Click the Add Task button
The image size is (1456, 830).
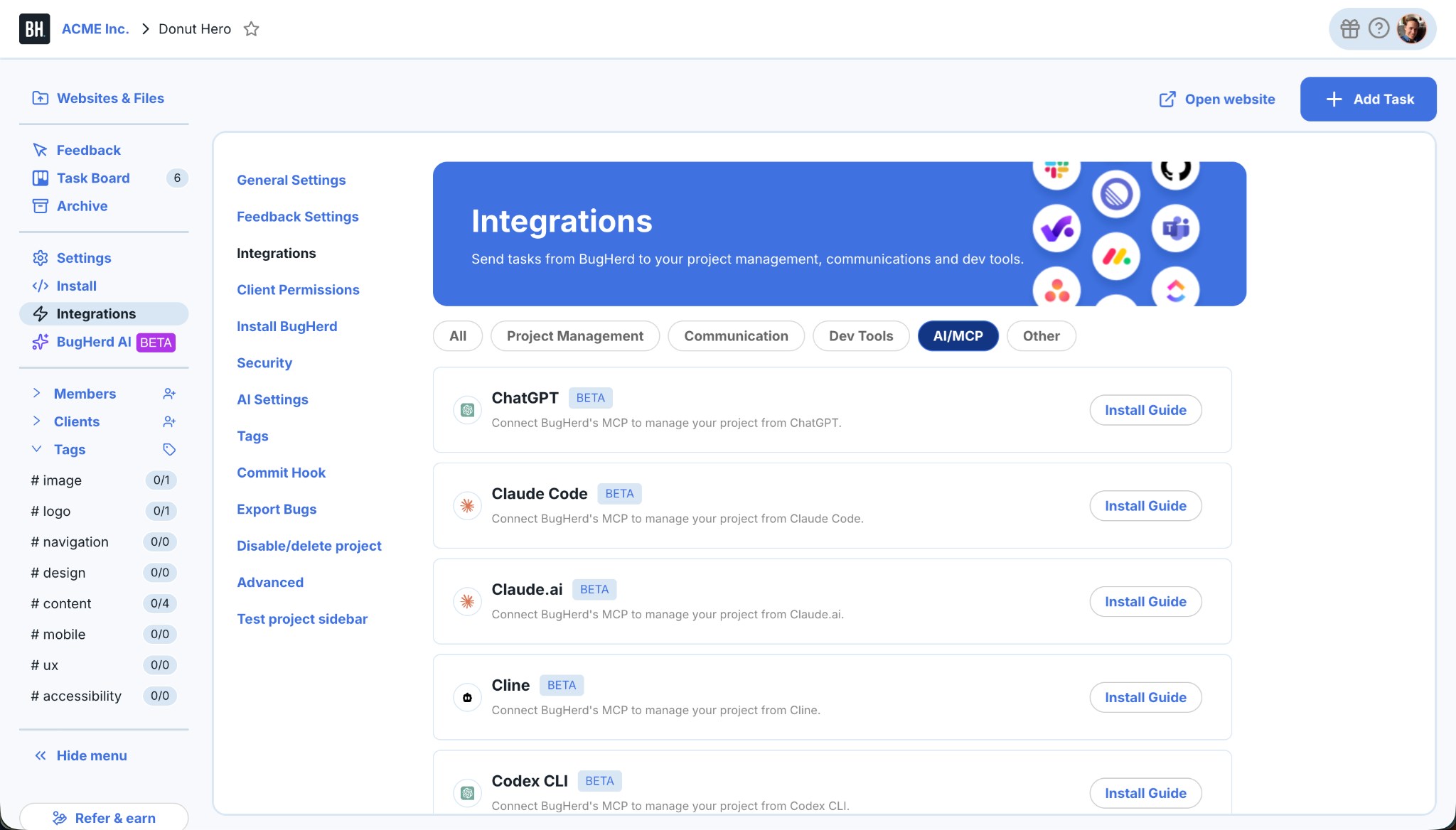[x=1368, y=99]
